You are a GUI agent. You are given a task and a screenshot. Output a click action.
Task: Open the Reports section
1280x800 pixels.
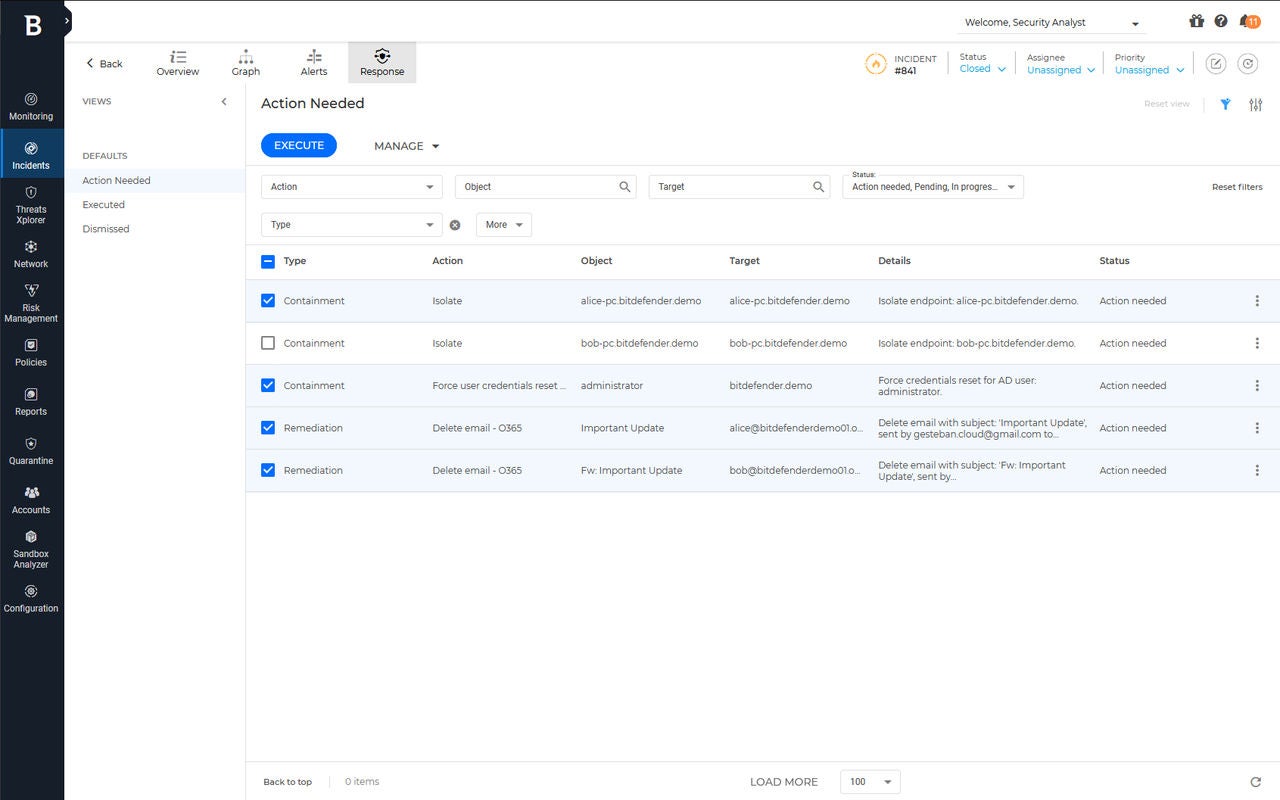click(31, 401)
